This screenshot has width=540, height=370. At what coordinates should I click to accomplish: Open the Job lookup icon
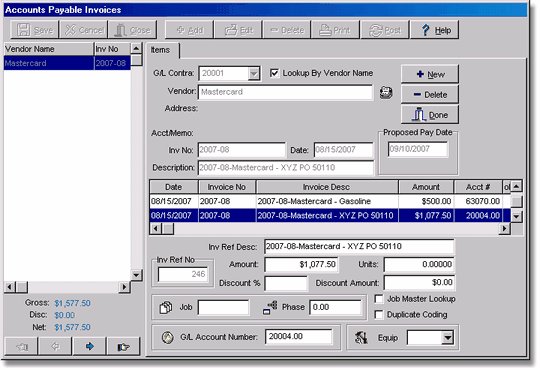pyautogui.click(x=166, y=307)
